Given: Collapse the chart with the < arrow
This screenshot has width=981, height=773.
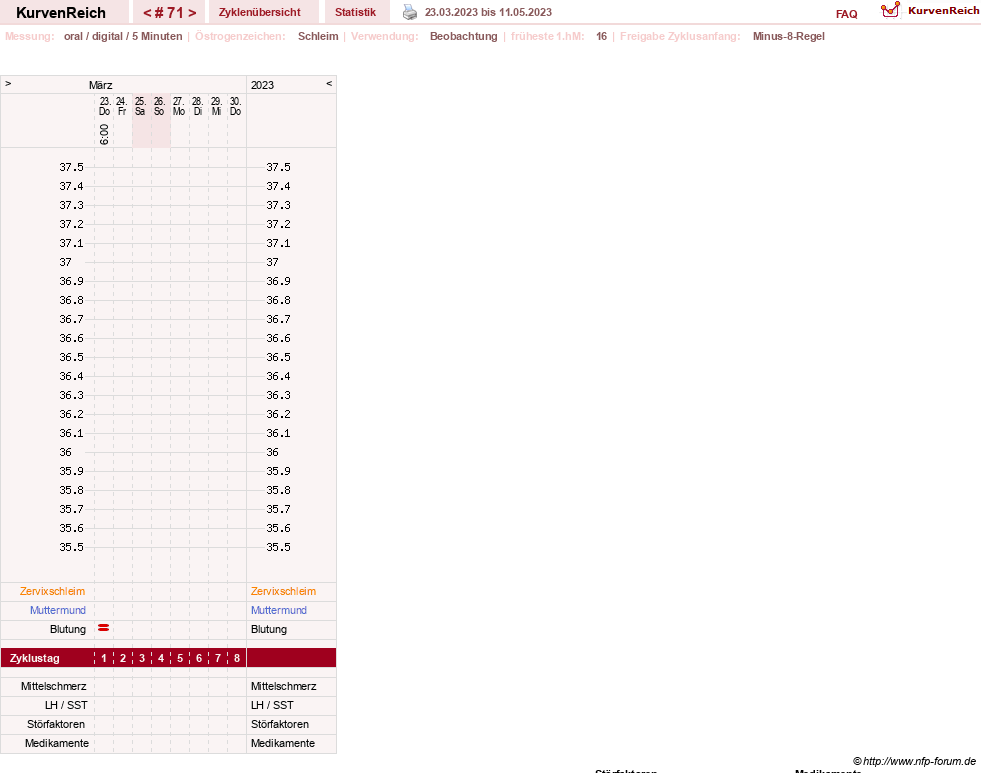Looking at the screenshot, I should tap(329, 83).
